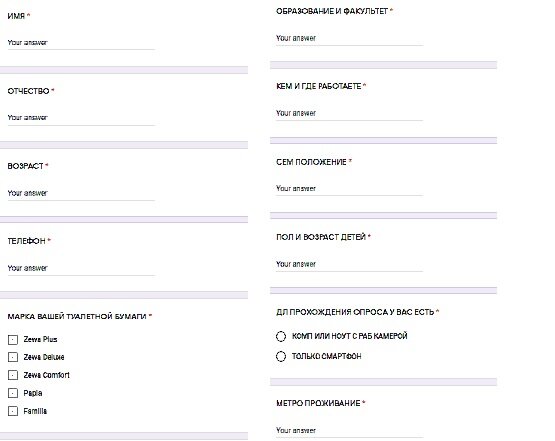
Task: Focus the ОТЧЕСТВО answer field
Action: coord(81,118)
